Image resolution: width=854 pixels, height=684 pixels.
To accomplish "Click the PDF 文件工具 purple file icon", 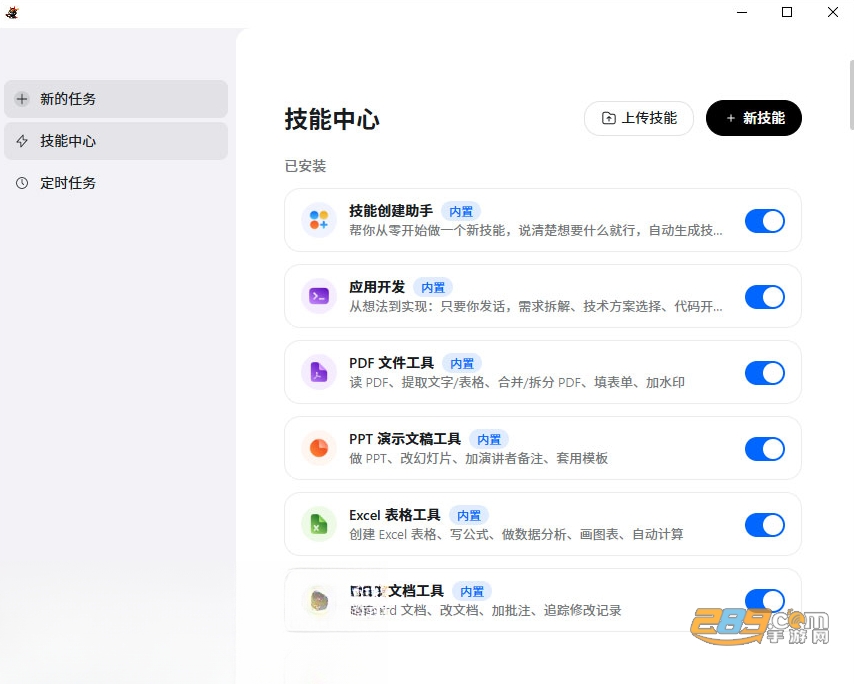I will pyautogui.click(x=319, y=372).
